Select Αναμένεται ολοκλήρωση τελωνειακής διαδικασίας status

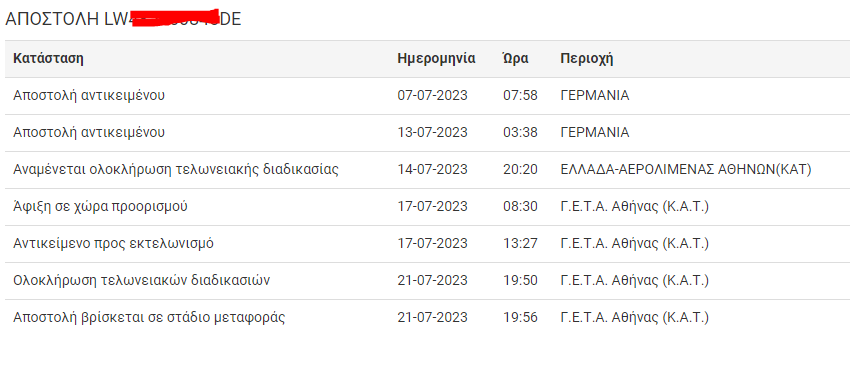click(x=176, y=169)
